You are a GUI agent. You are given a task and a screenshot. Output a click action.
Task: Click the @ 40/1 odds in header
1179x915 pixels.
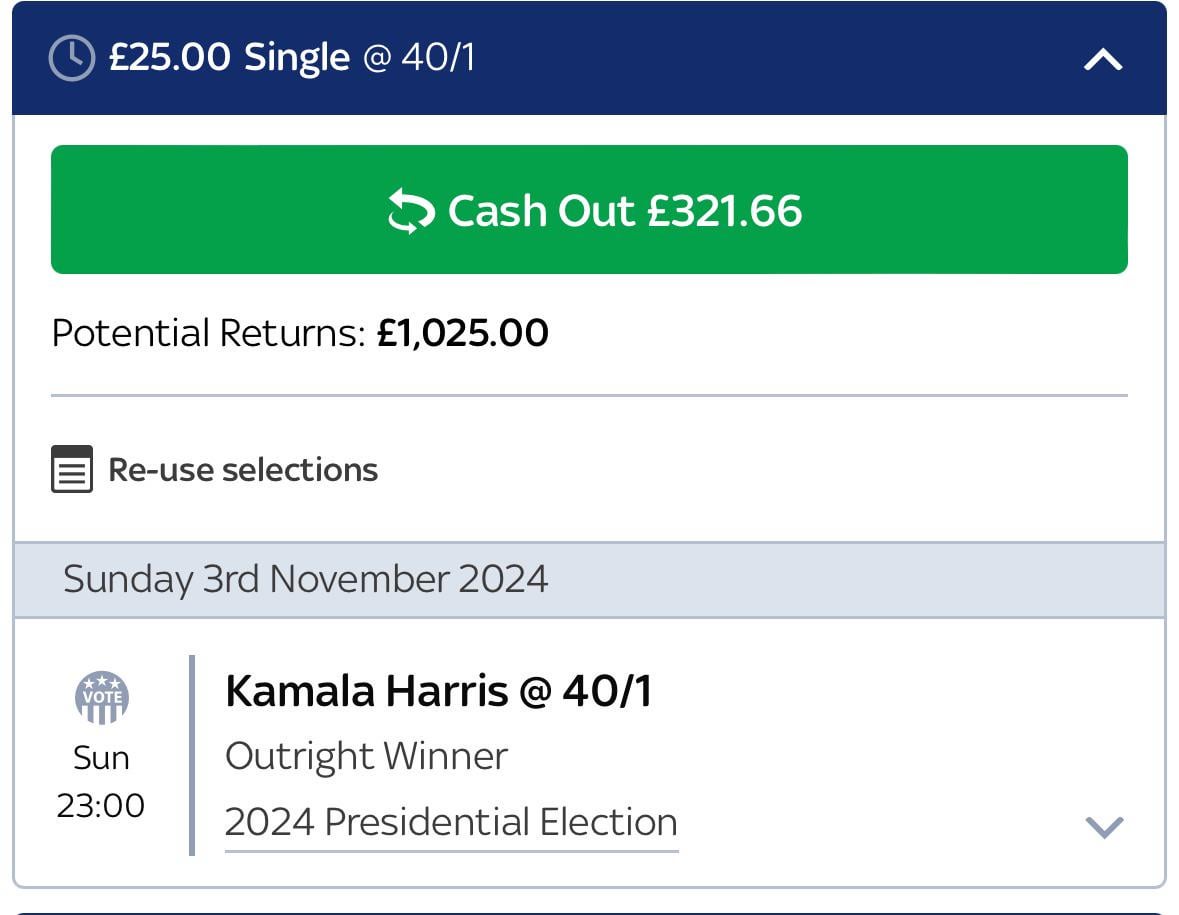pyautogui.click(x=419, y=57)
